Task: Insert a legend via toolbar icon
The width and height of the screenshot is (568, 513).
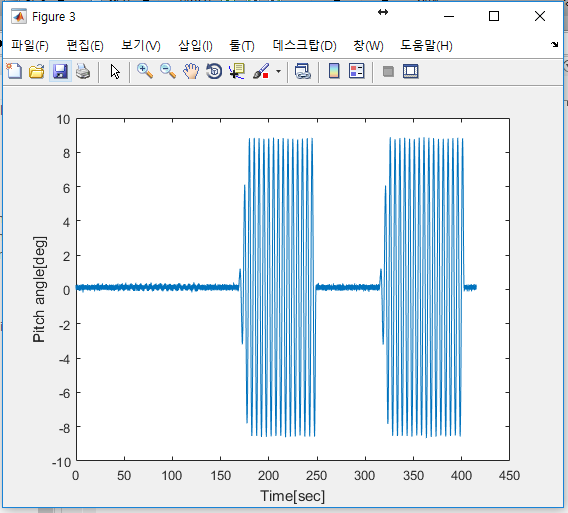Action: pyautogui.click(x=356, y=71)
